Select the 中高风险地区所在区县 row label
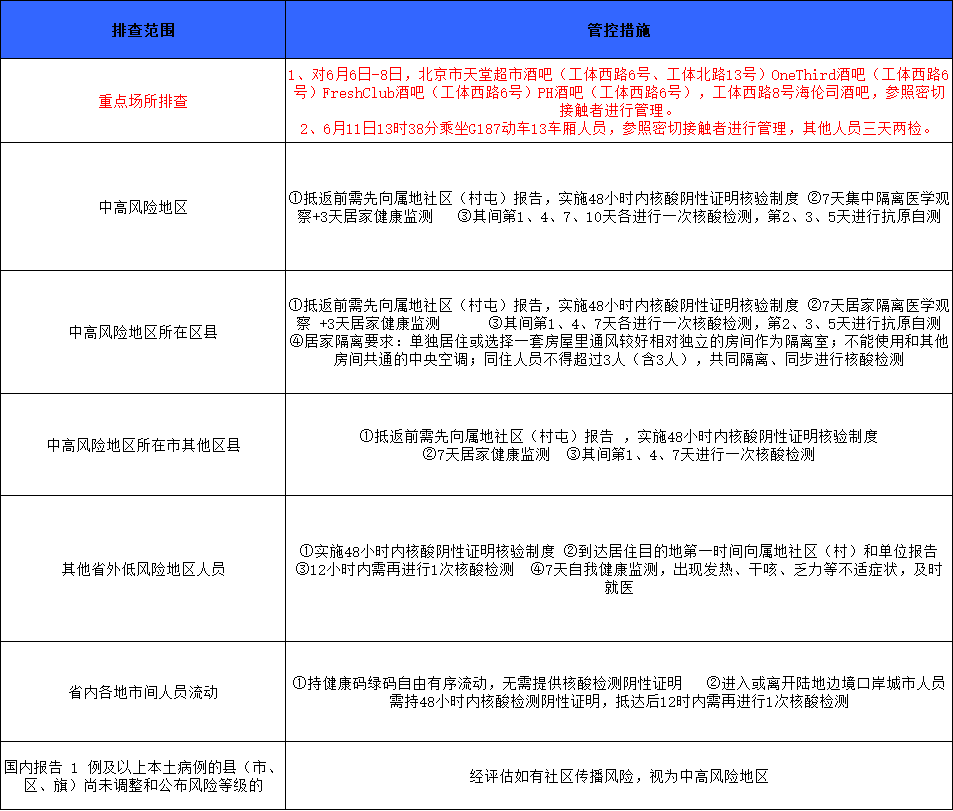Image resolution: width=953 pixels, height=811 pixels. click(x=143, y=332)
